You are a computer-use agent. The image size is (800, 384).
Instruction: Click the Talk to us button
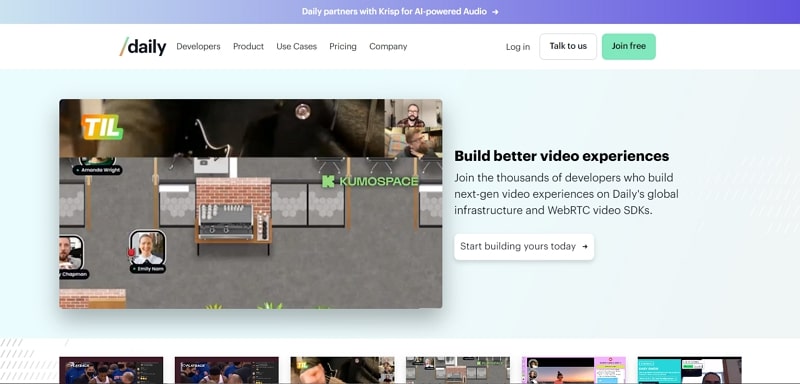(x=568, y=46)
